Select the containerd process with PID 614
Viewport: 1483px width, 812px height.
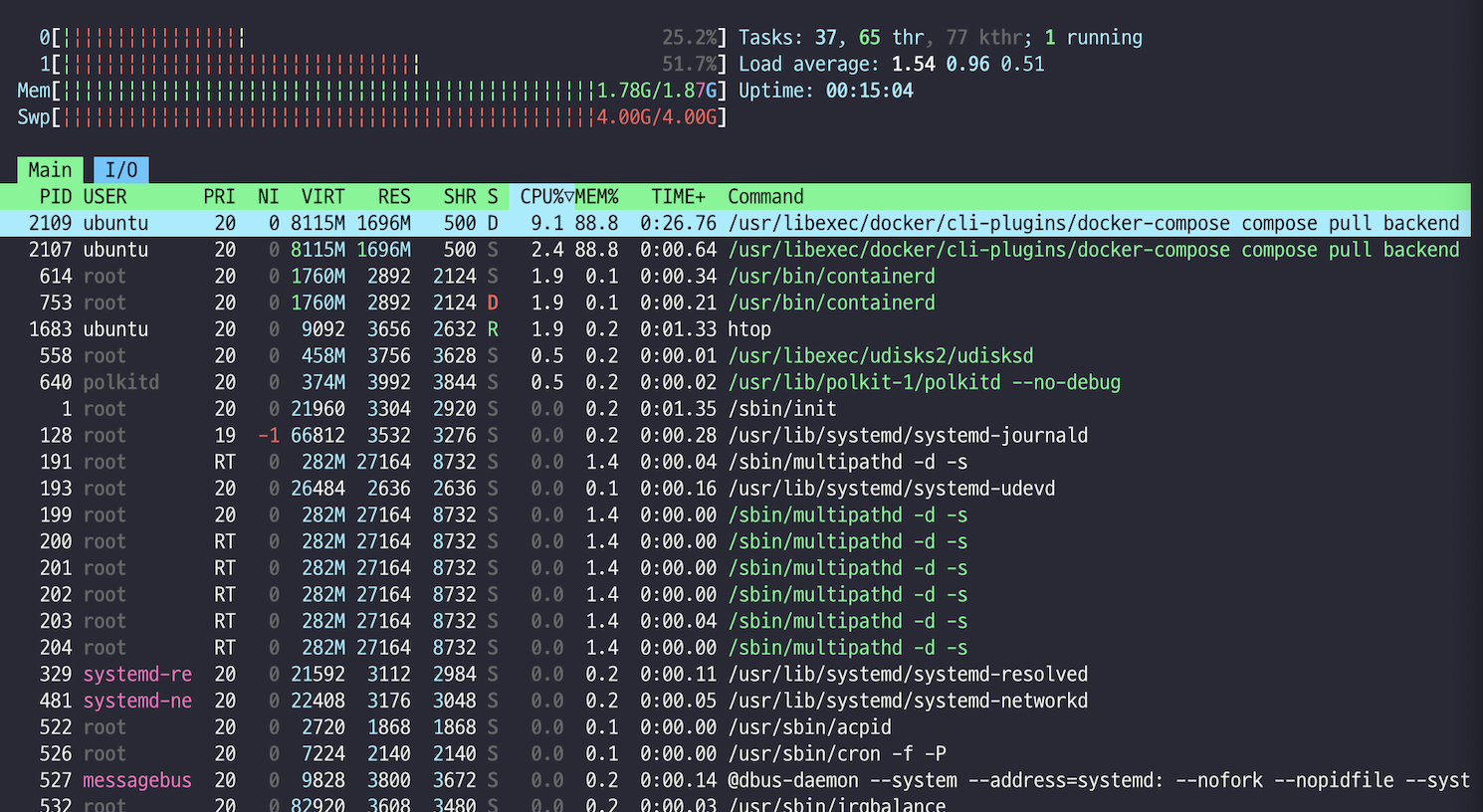pyautogui.click(x=736, y=277)
